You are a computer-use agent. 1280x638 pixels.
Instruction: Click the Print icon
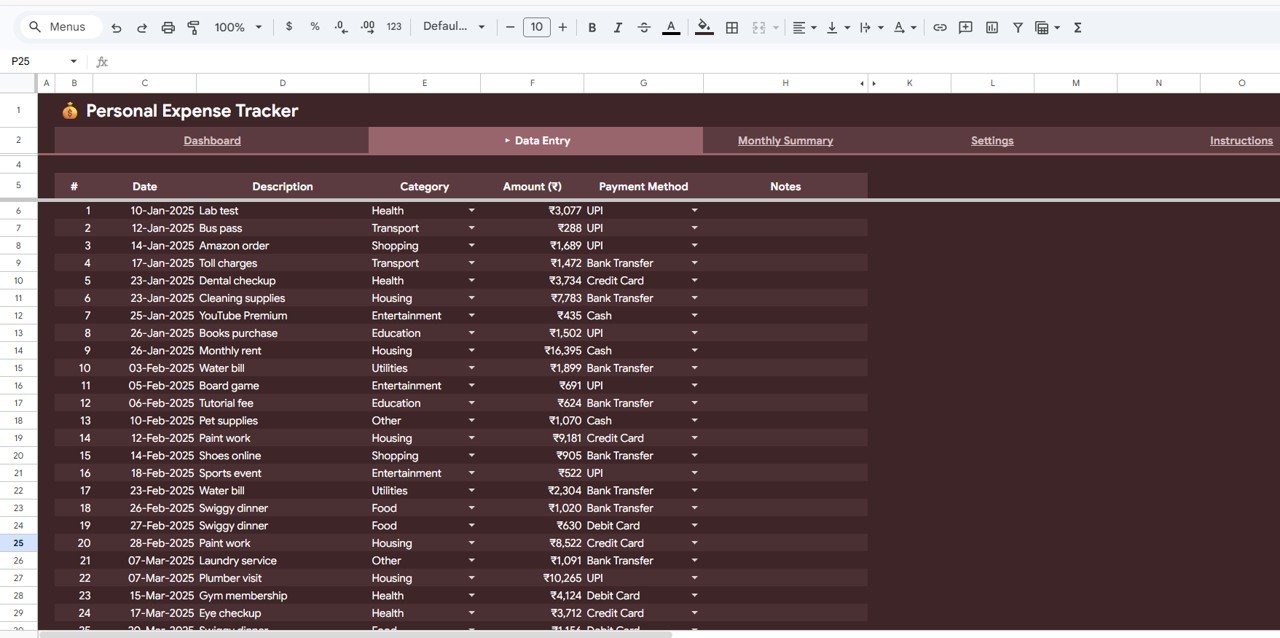[168, 27]
